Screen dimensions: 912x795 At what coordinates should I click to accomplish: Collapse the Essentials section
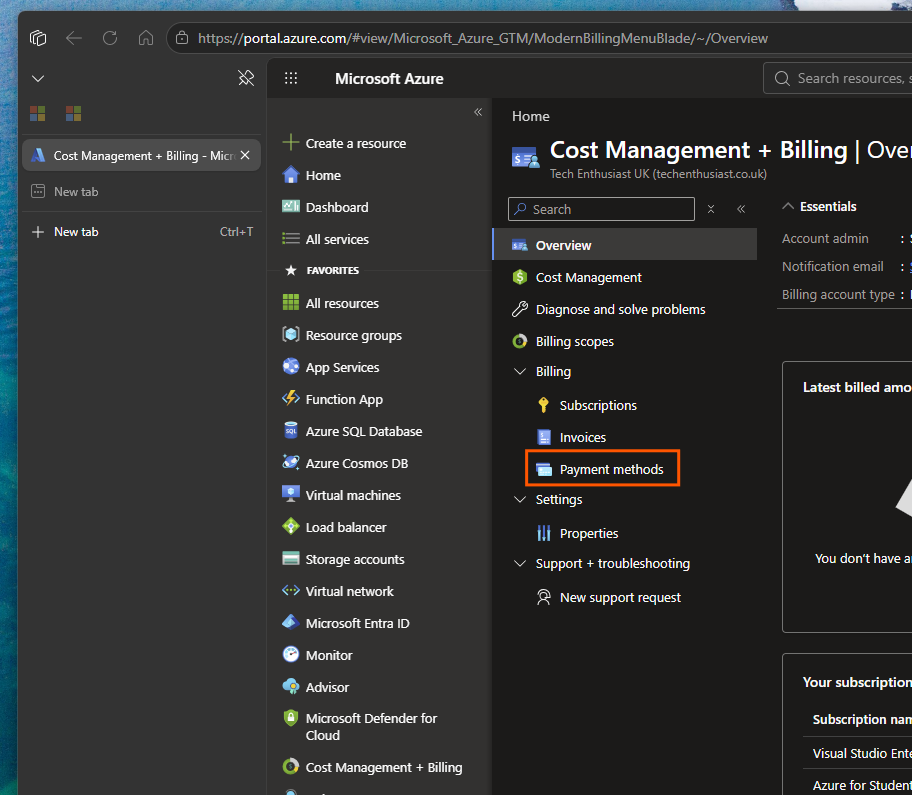(788, 206)
